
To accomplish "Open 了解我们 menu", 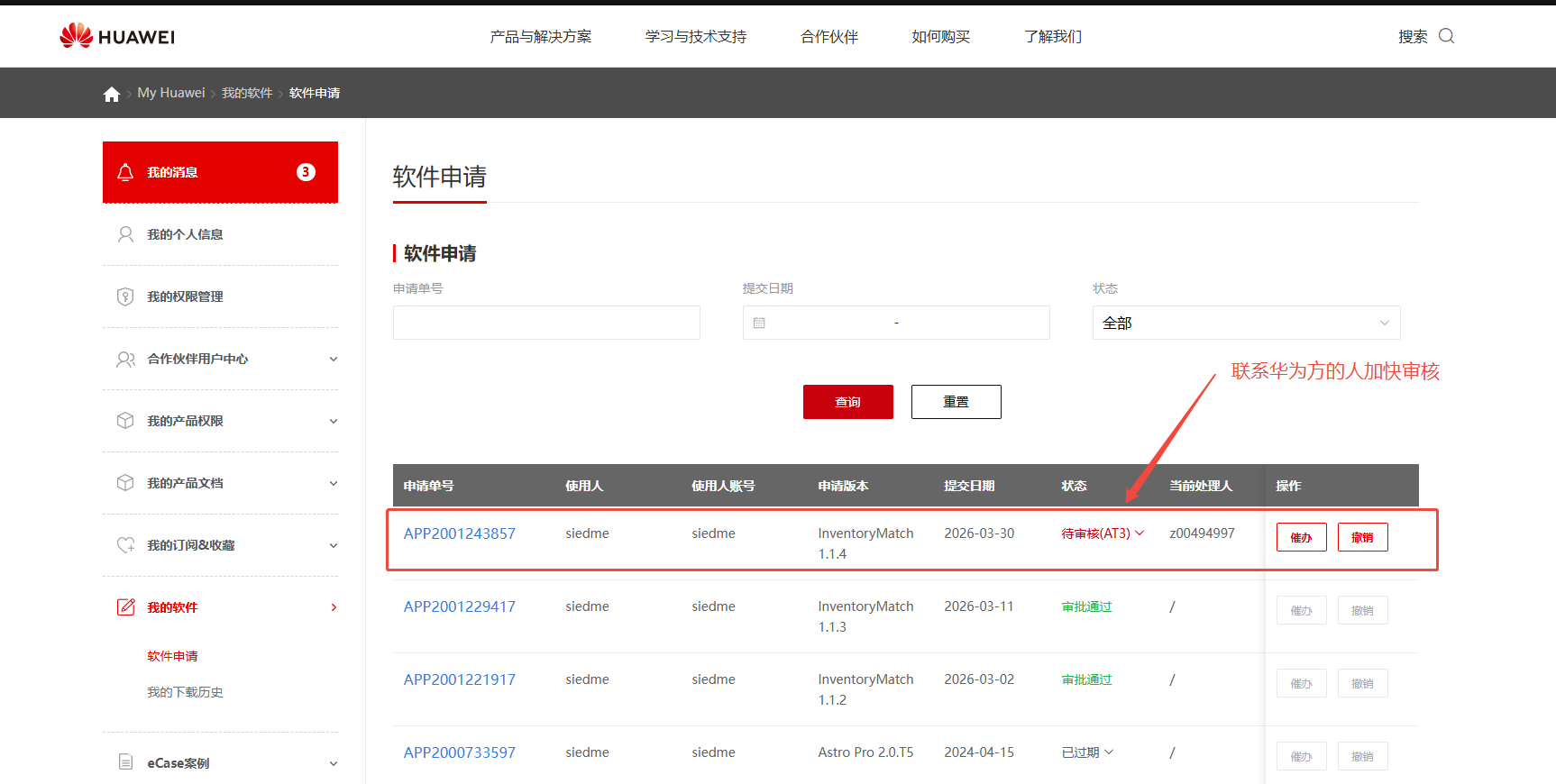I will click(1052, 37).
